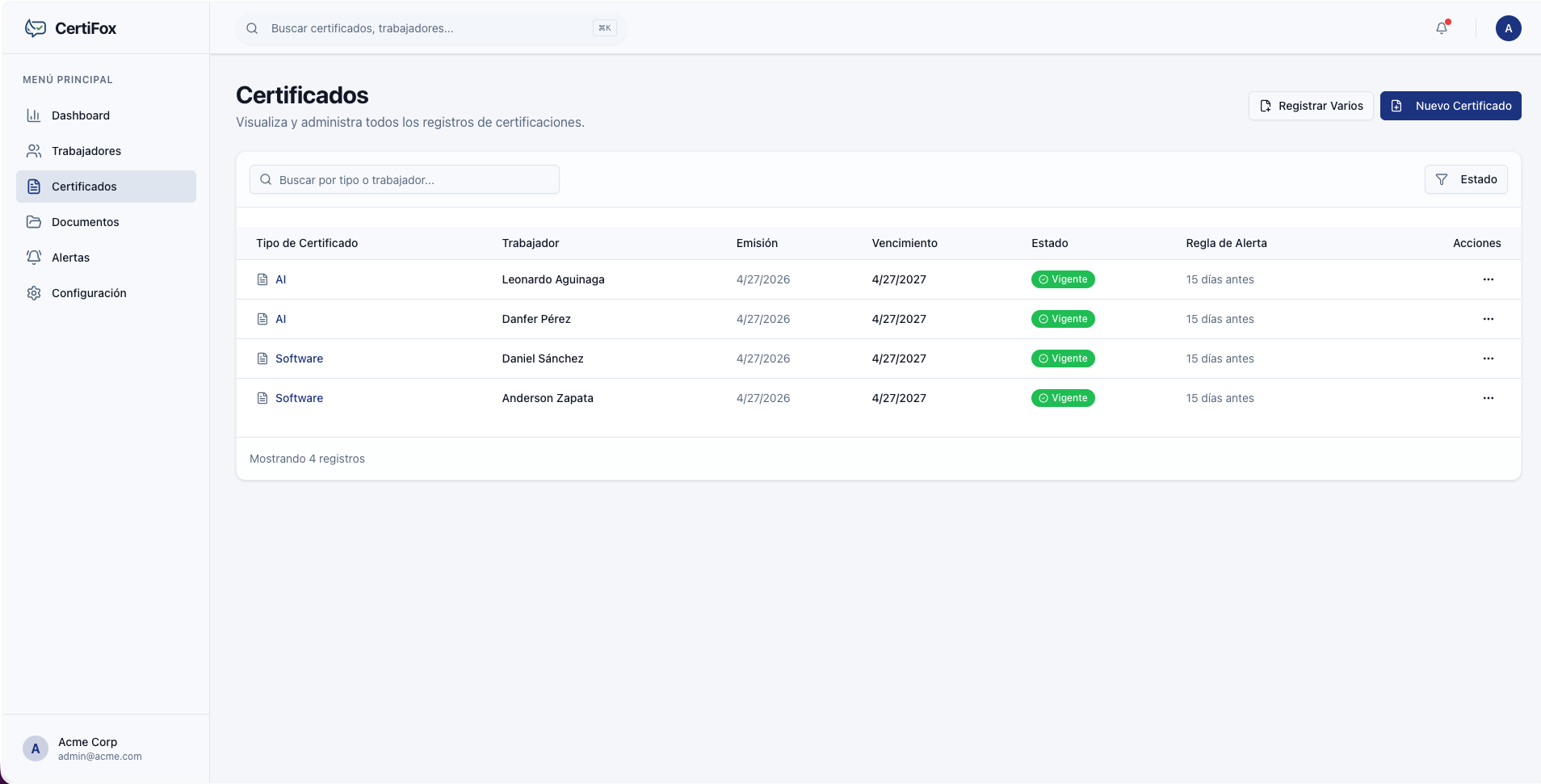Go to Dashboard in sidebar

[x=80, y=115]
